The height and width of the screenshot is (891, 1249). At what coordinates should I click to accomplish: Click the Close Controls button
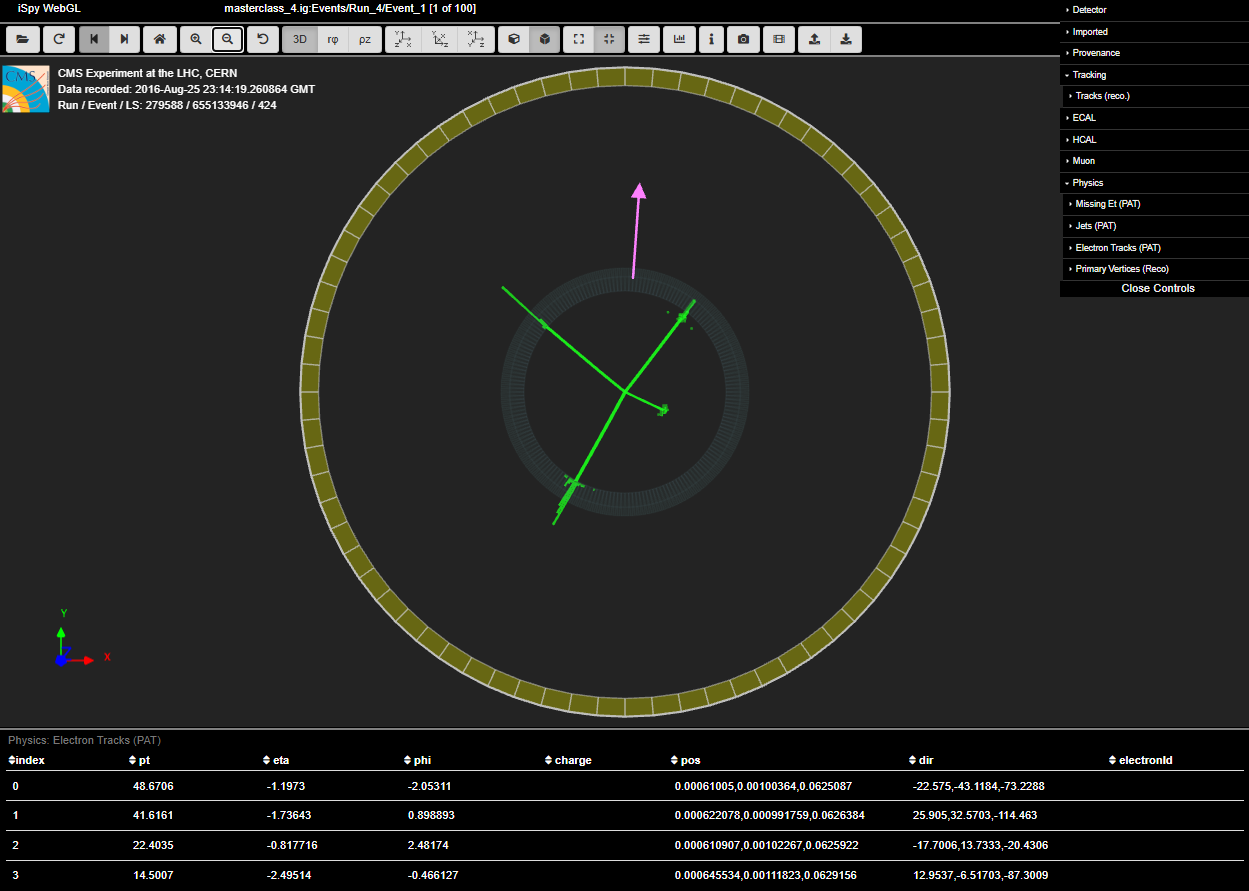(x=1157, y=288)
